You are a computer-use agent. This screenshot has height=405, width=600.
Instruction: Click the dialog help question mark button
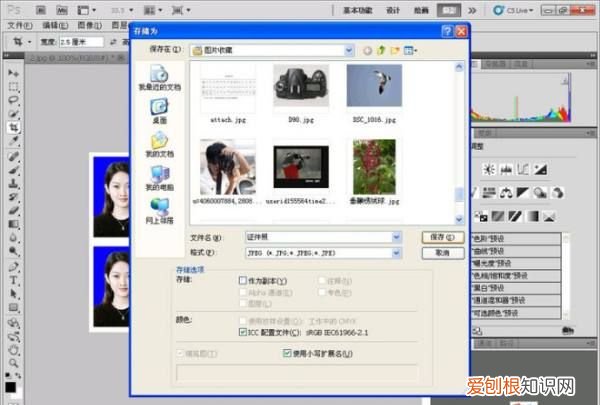pos(447,31)
